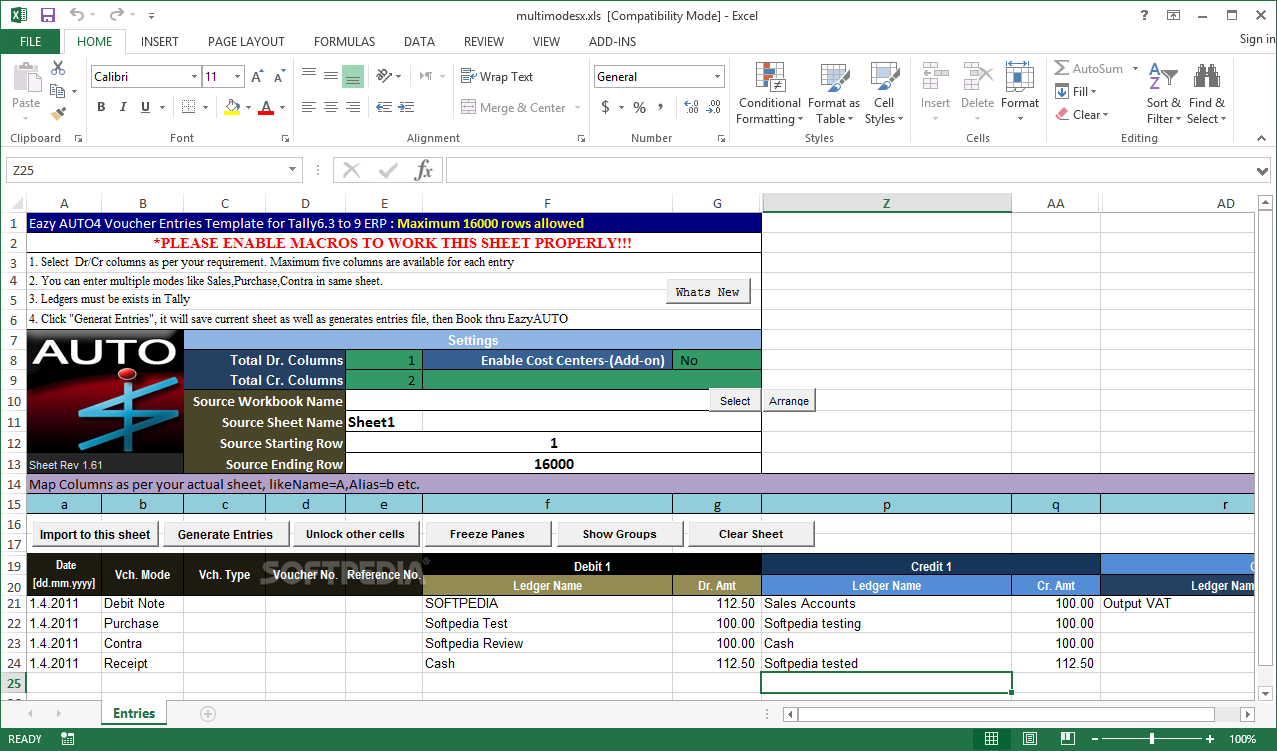Select the Entries sheet tab

click(x=134, y=714)
